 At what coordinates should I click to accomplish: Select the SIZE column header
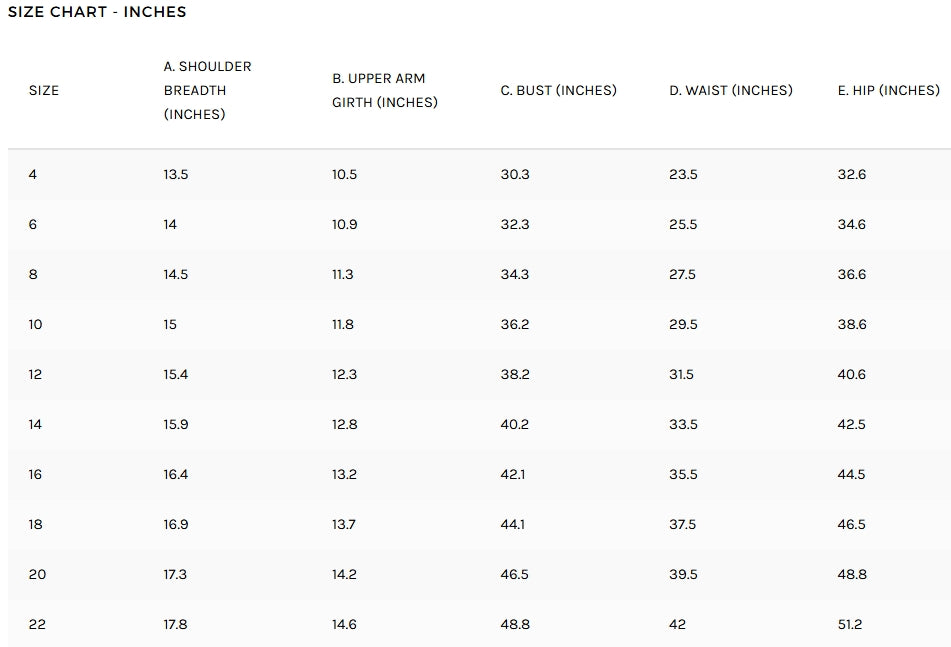[44, 90]
